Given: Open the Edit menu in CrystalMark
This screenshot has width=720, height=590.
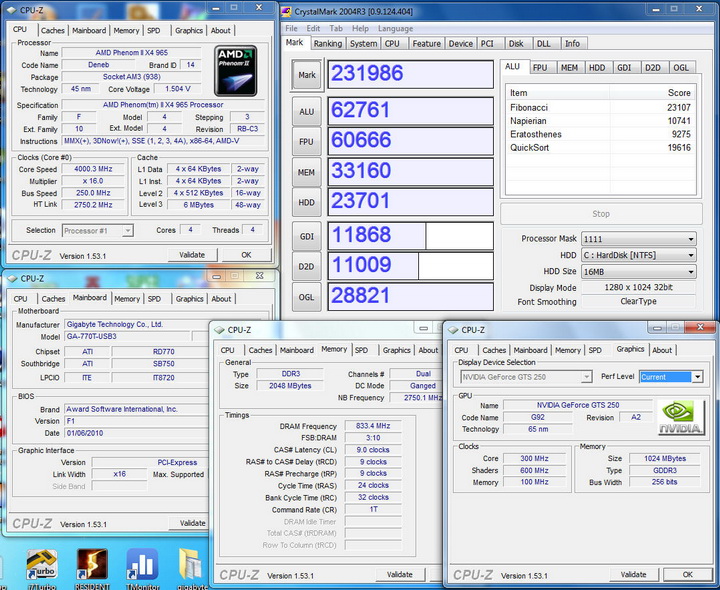Looking at the screenshot, I should coord(313,28).
